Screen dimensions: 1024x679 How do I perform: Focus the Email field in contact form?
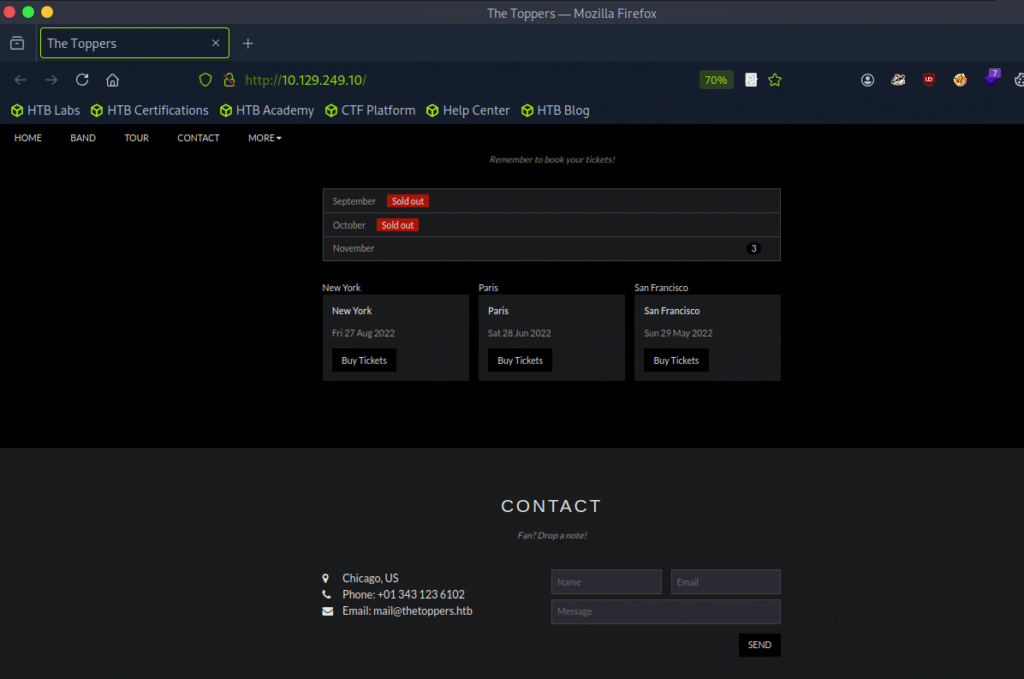(725, 582)
